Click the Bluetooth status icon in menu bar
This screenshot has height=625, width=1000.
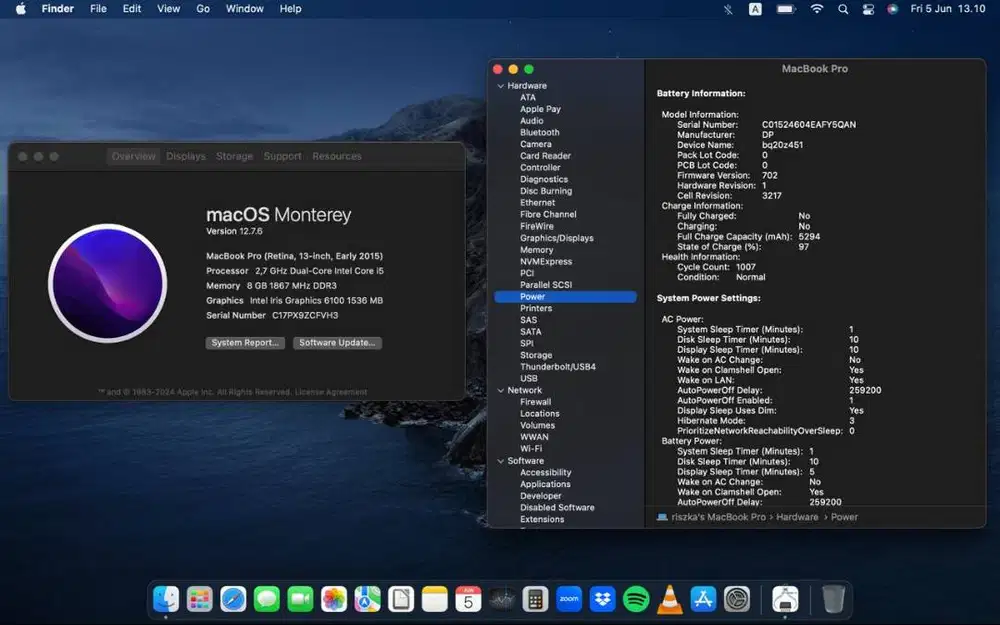(x=728, y=9)
